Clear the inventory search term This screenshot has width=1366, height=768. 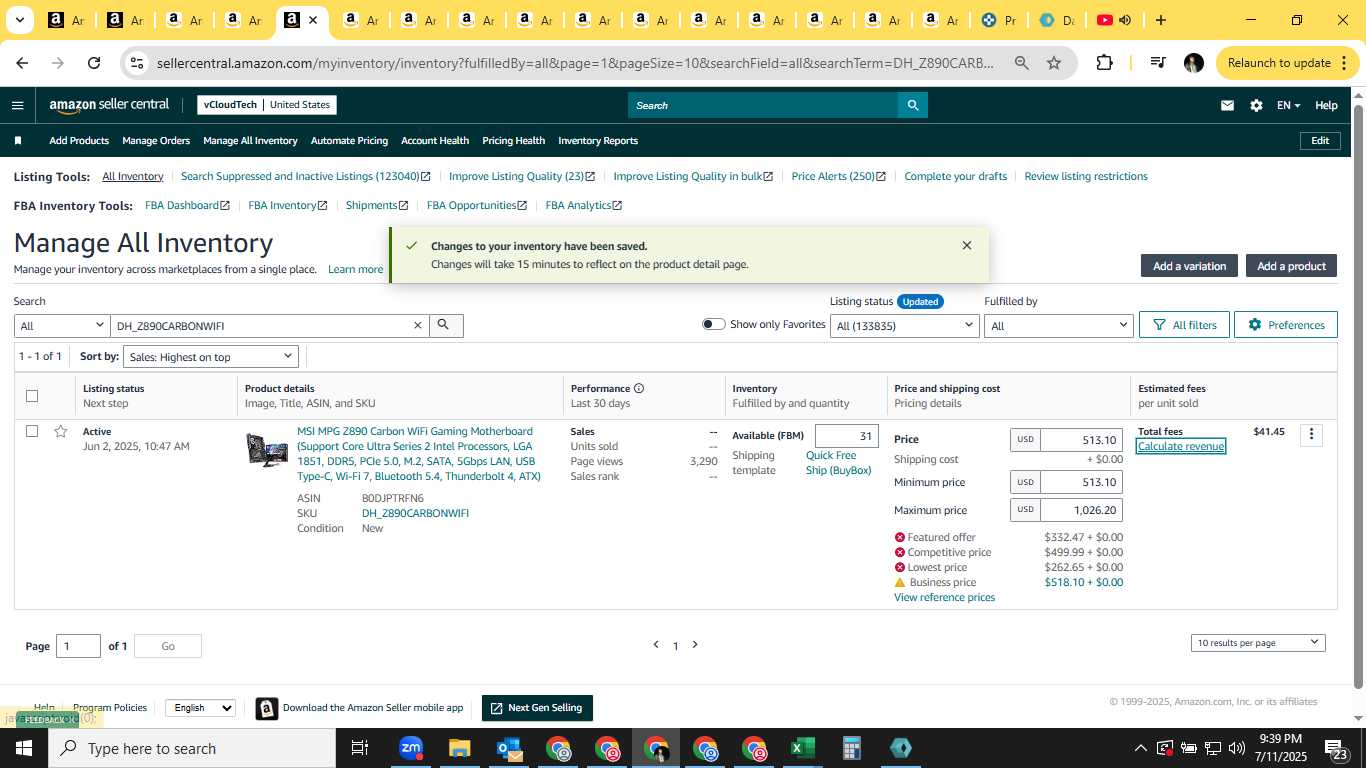pos(418,325)
